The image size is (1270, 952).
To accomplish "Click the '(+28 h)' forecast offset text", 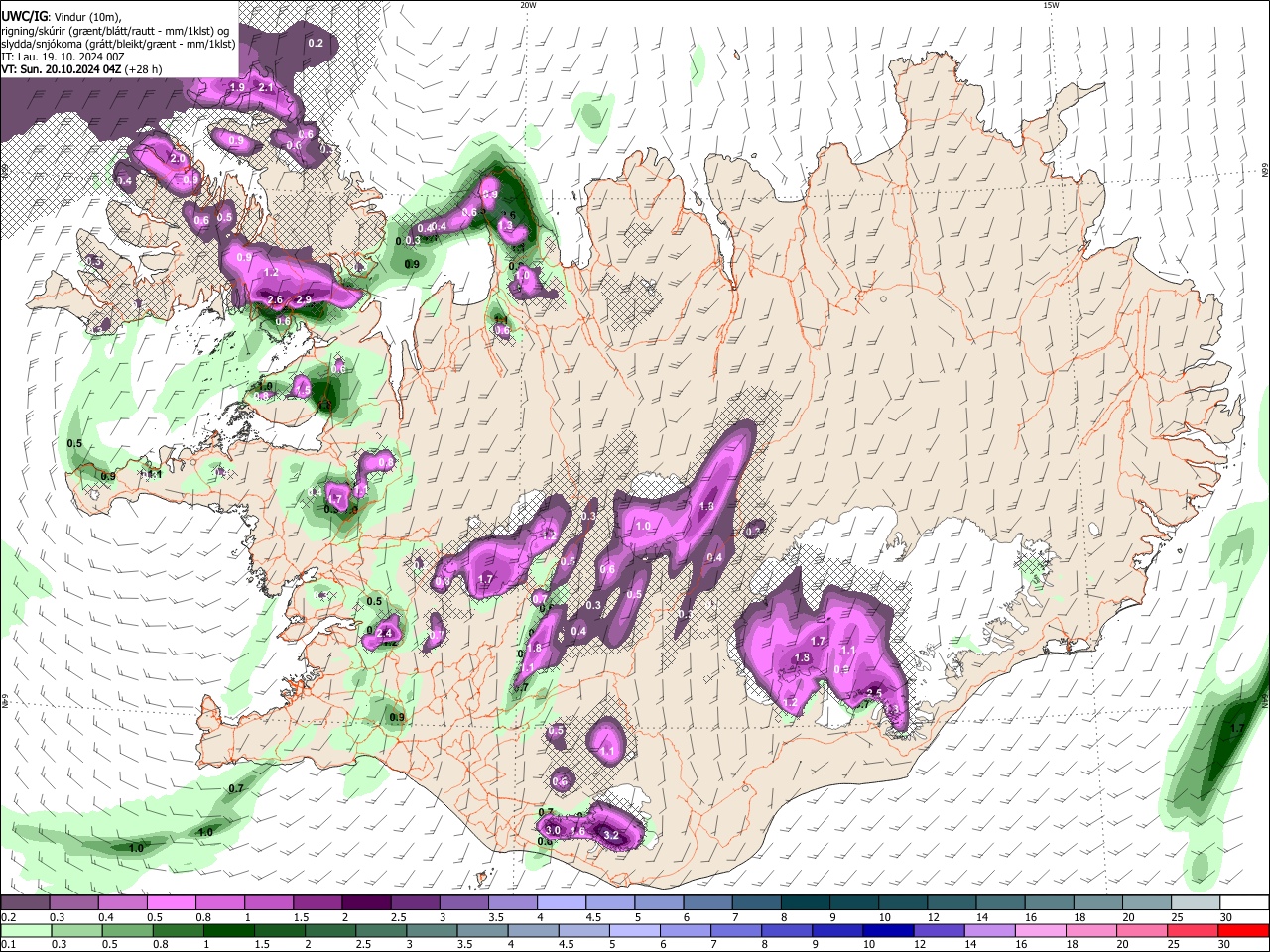I will point(144,69).
